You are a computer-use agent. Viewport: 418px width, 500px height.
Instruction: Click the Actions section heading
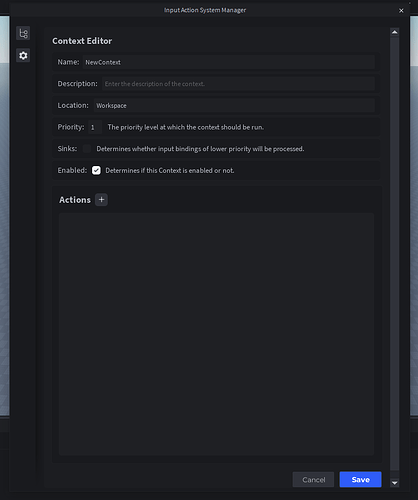75,200
